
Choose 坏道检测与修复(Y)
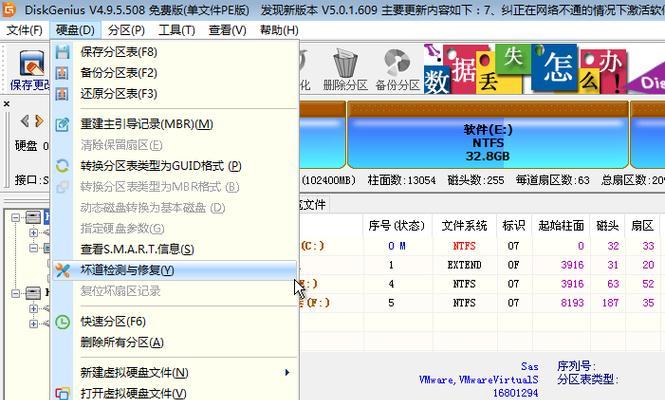tap(175, 270)
